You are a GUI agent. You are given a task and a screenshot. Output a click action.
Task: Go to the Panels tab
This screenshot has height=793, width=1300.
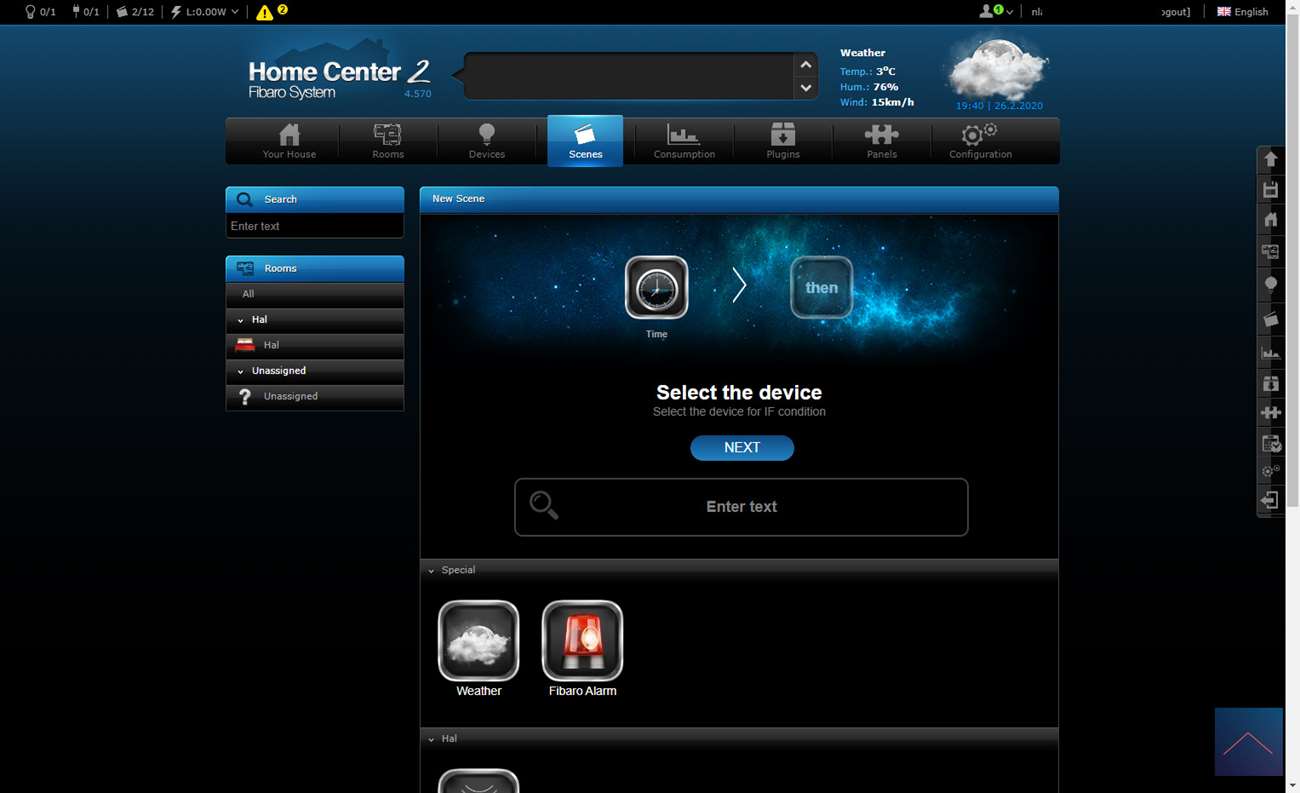click(x=881, y=141)
